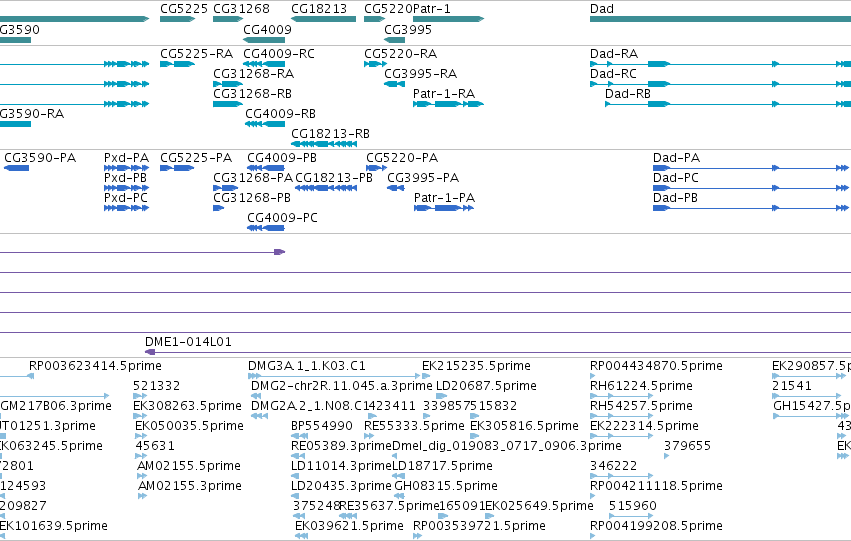Click the RH61224.5prime EST label
This screenshot has width=851, height=541.
tap(641, 386)
